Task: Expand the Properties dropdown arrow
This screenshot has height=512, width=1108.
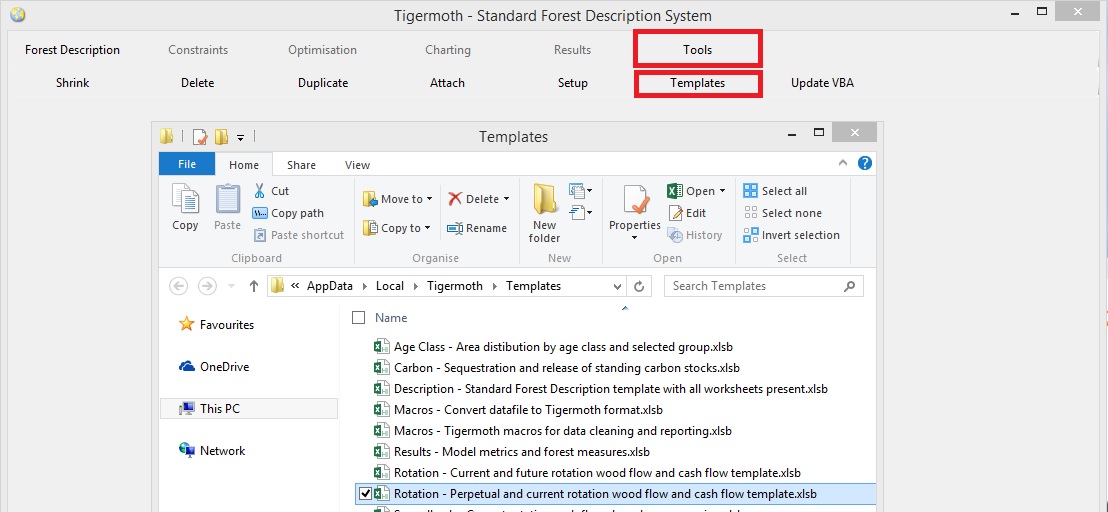Action: pos(635,237)
